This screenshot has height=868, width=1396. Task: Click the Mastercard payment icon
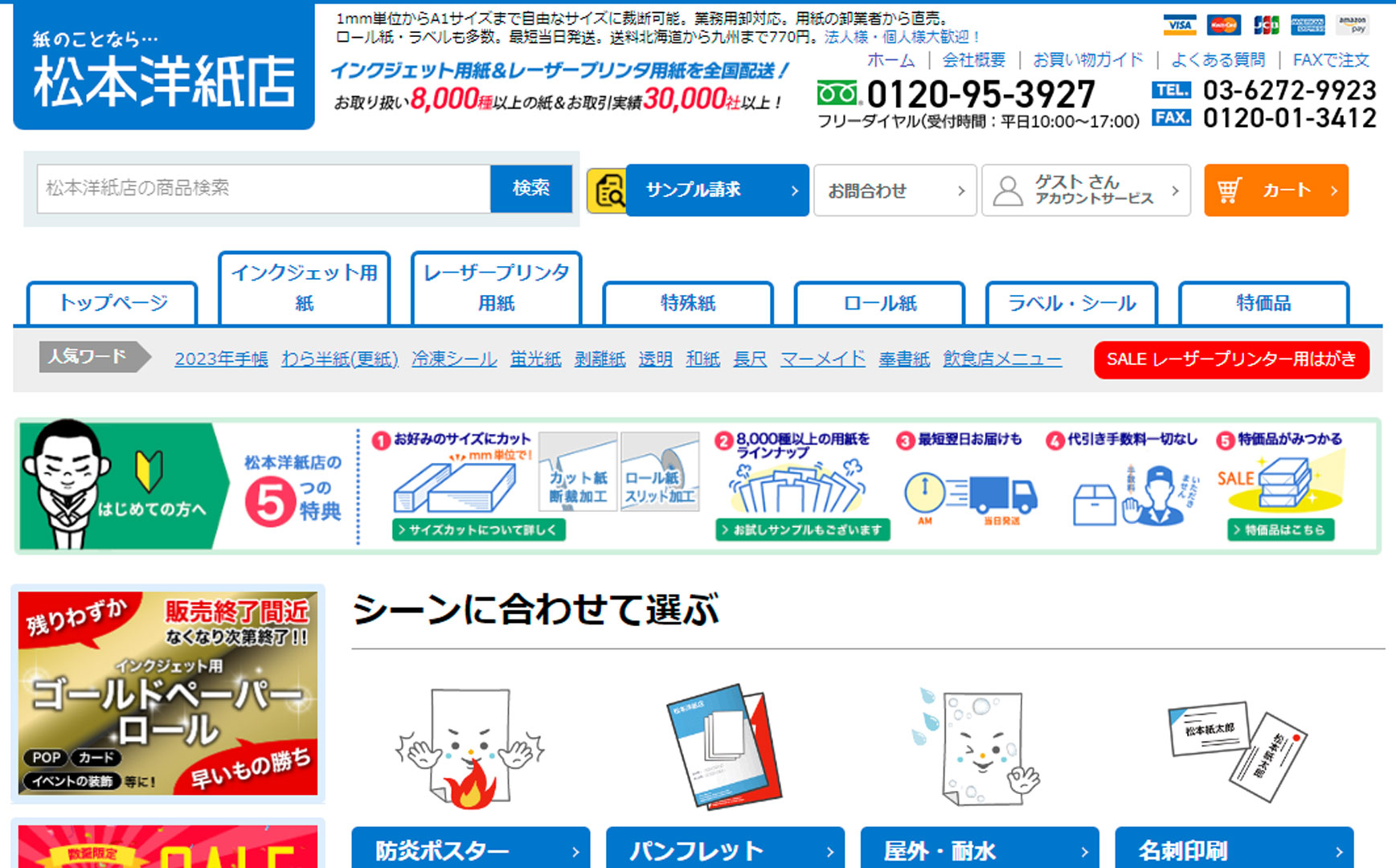coord(1223,25)
